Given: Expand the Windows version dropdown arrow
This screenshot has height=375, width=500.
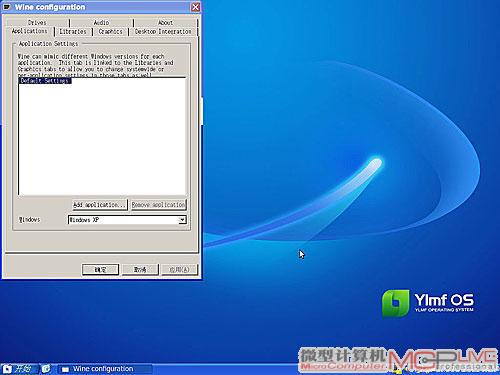Looking at the screenshot, I should (182, 220).
